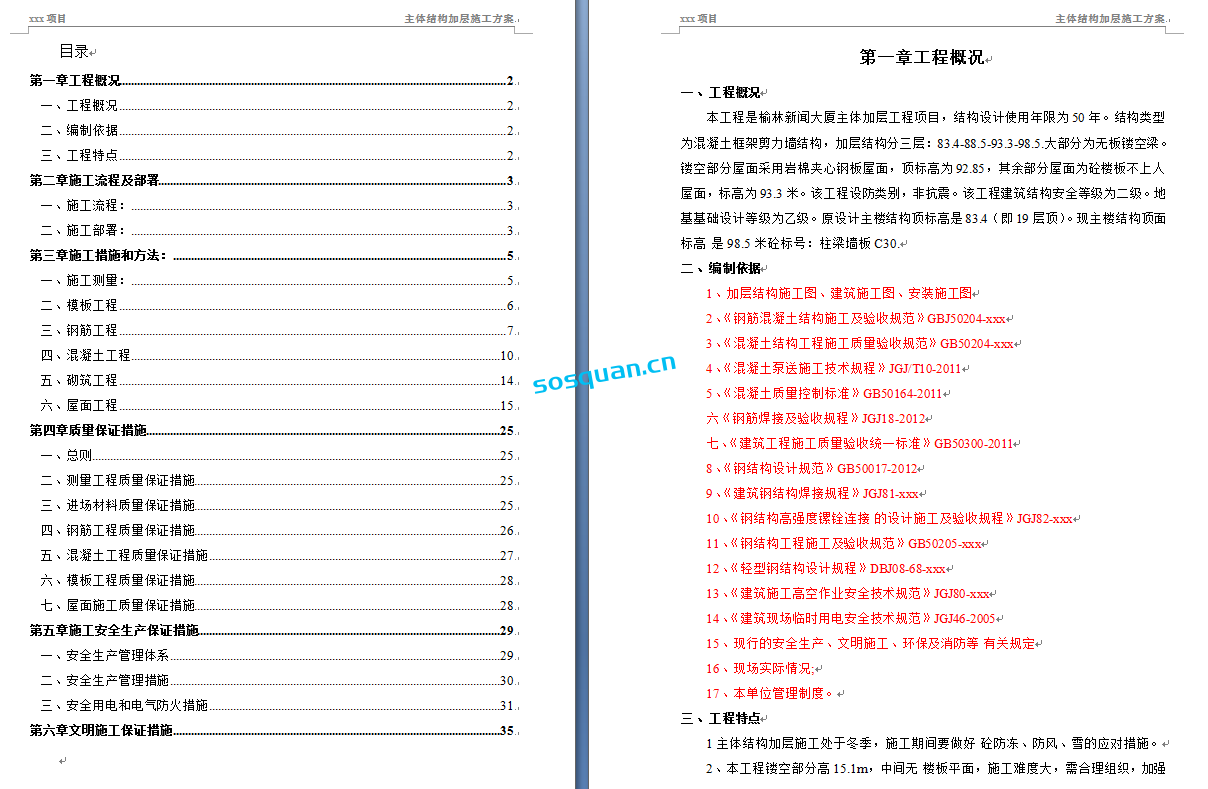1208x789 pixels.
Task: Click red reference line JGJ46-2005
Action: (850, 619)
